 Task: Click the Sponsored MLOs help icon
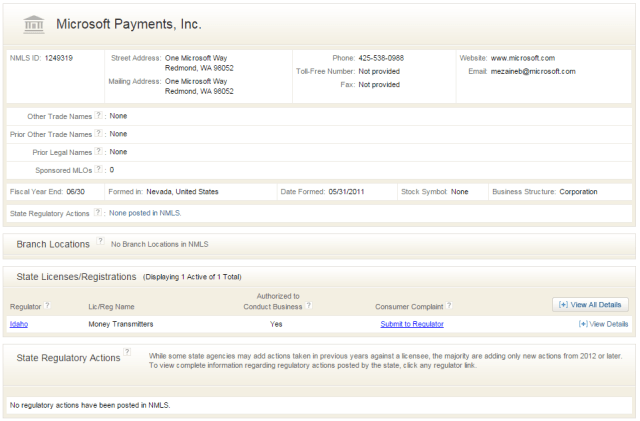pos(98,170)
